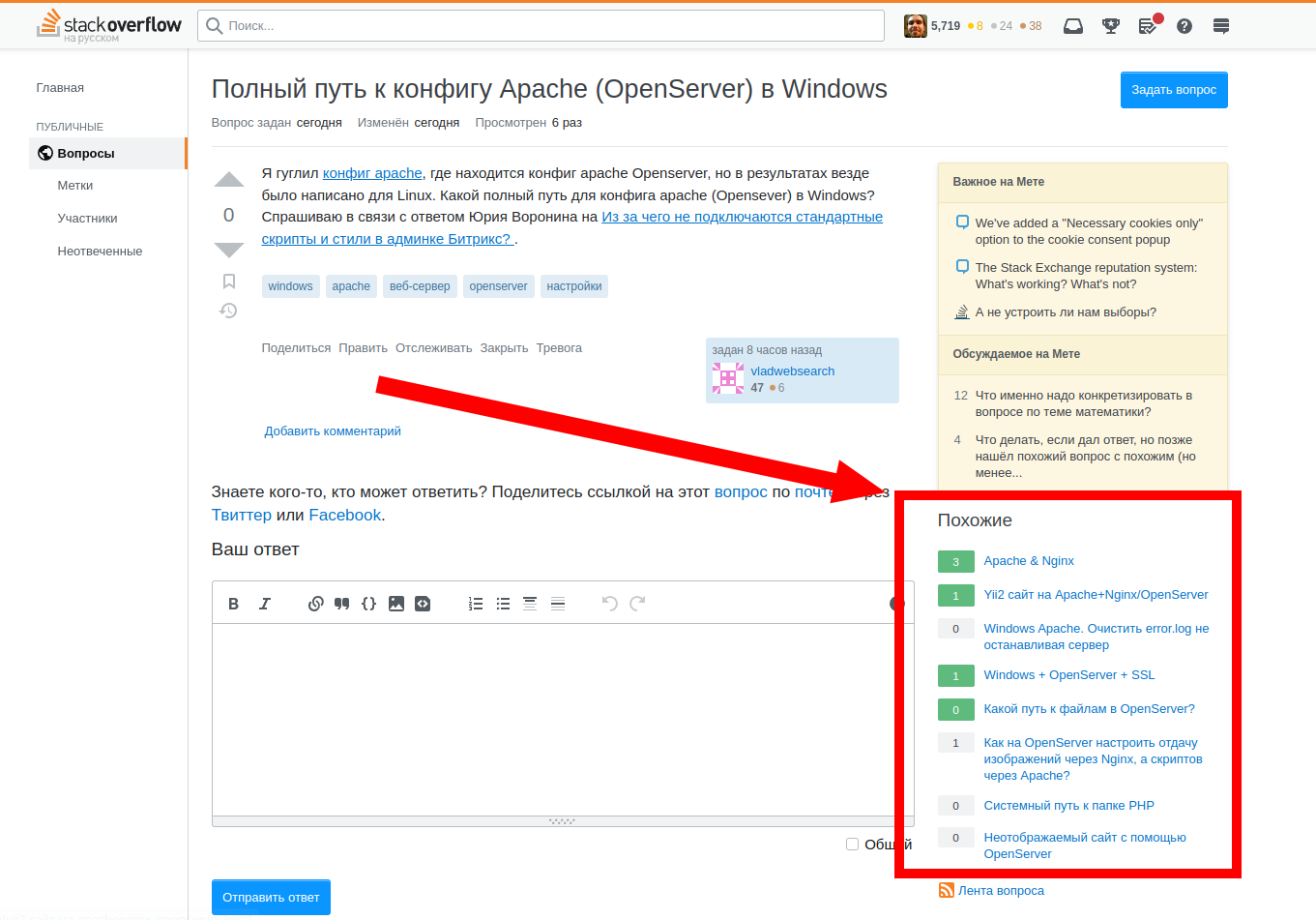The image size is (1316, 920).
Task: Select the openserver tag
Action: [499, 286]
